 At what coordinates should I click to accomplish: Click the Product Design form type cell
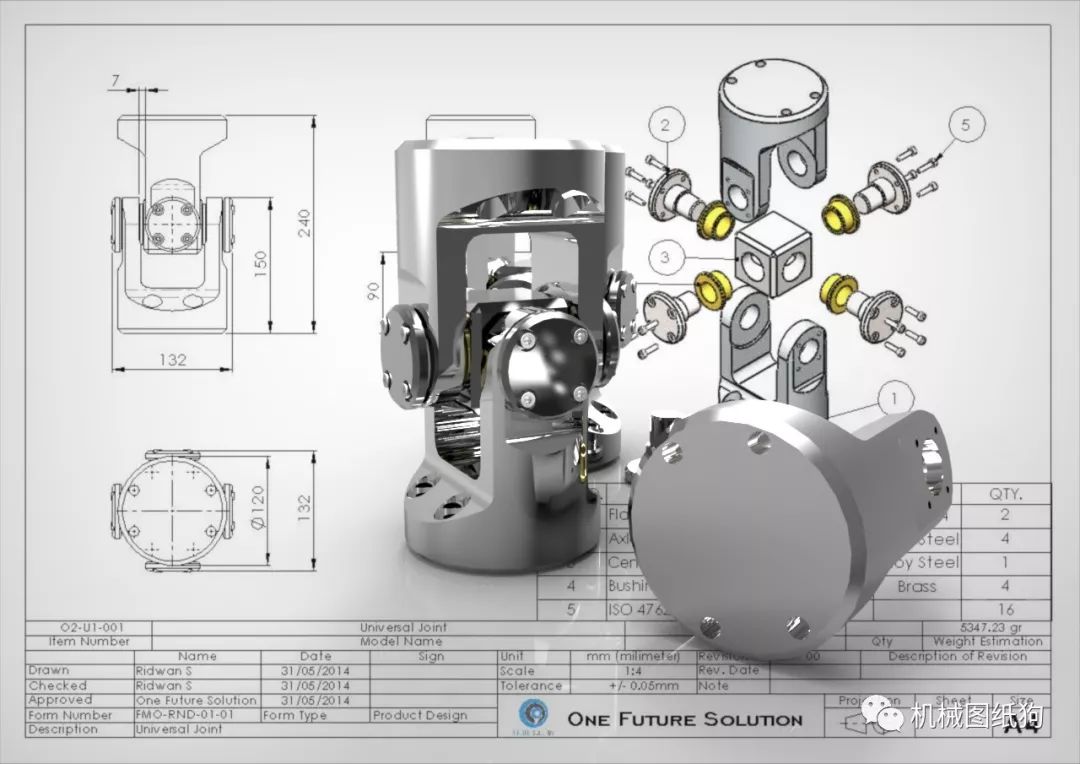420,715
